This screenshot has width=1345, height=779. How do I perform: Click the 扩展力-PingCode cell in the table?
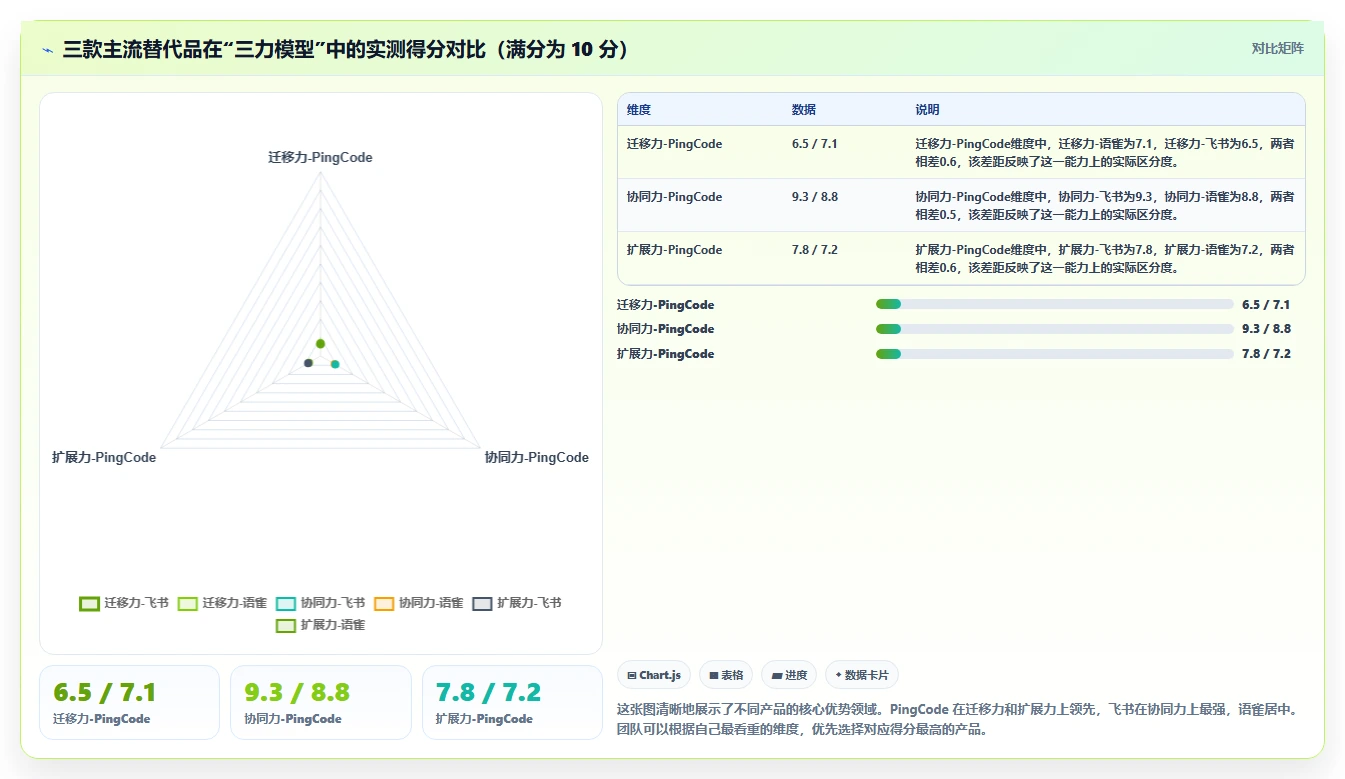click(674, 250)
